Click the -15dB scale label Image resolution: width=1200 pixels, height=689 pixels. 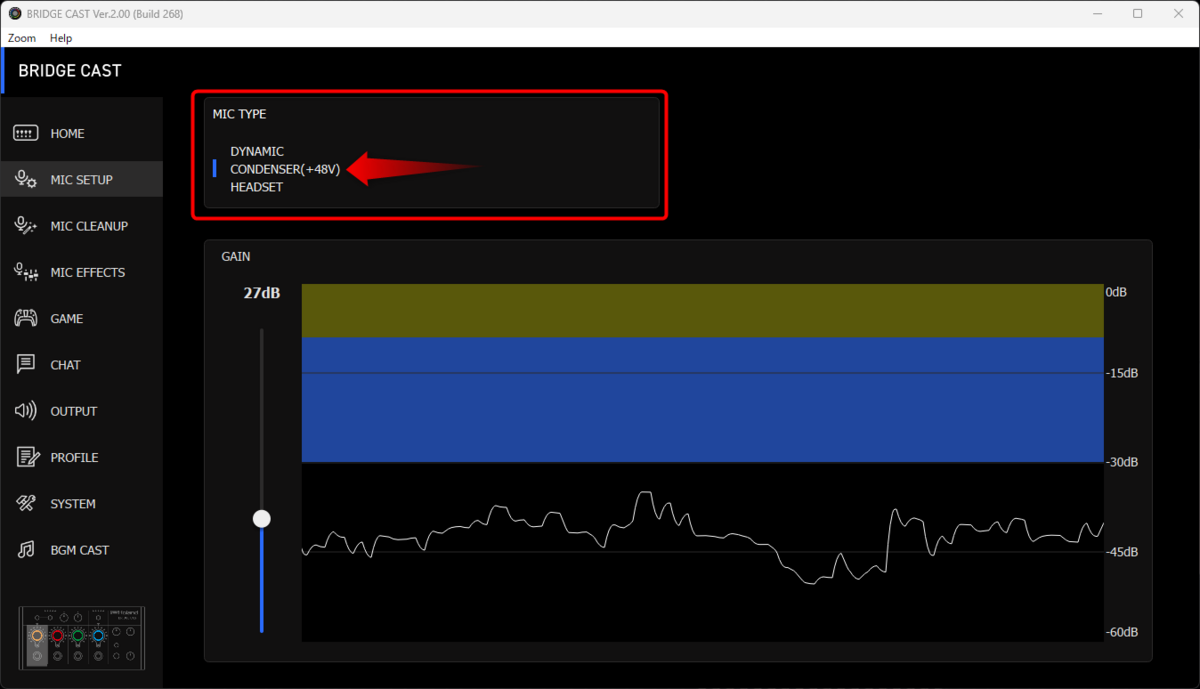[x=1122, y=373]
